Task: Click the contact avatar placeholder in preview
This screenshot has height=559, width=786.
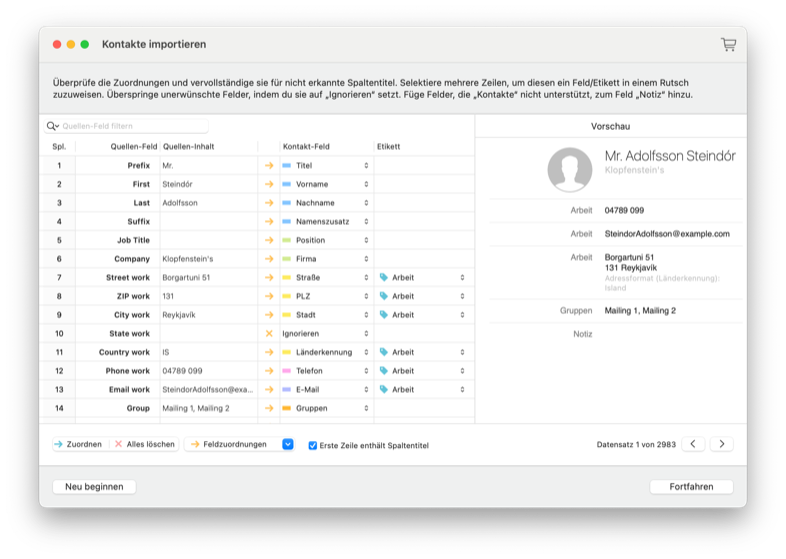Action: tap(570, 169)
